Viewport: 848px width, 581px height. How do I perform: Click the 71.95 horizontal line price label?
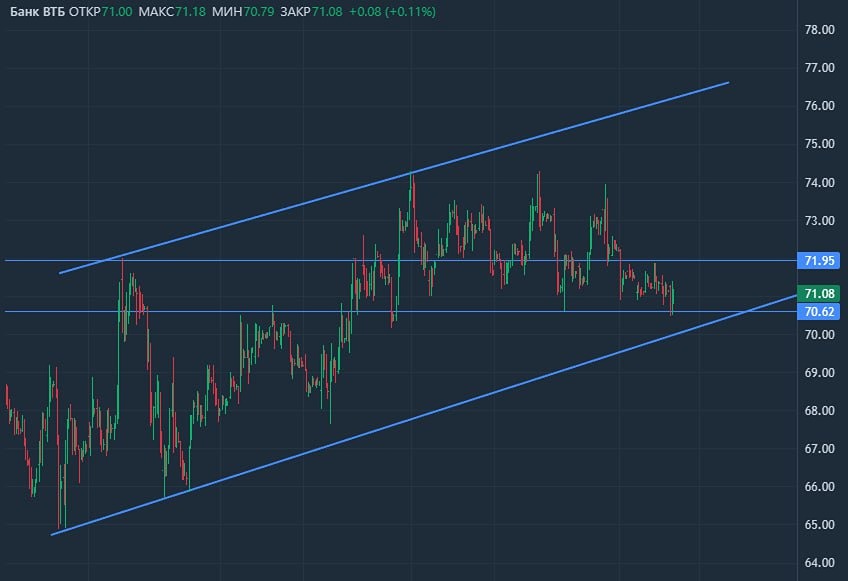tap(819, 261)
